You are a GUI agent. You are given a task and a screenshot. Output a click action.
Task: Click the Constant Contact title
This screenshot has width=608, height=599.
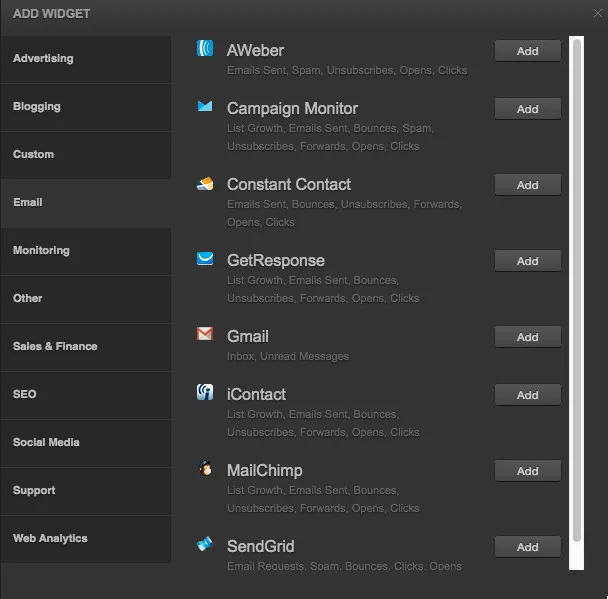288,185
